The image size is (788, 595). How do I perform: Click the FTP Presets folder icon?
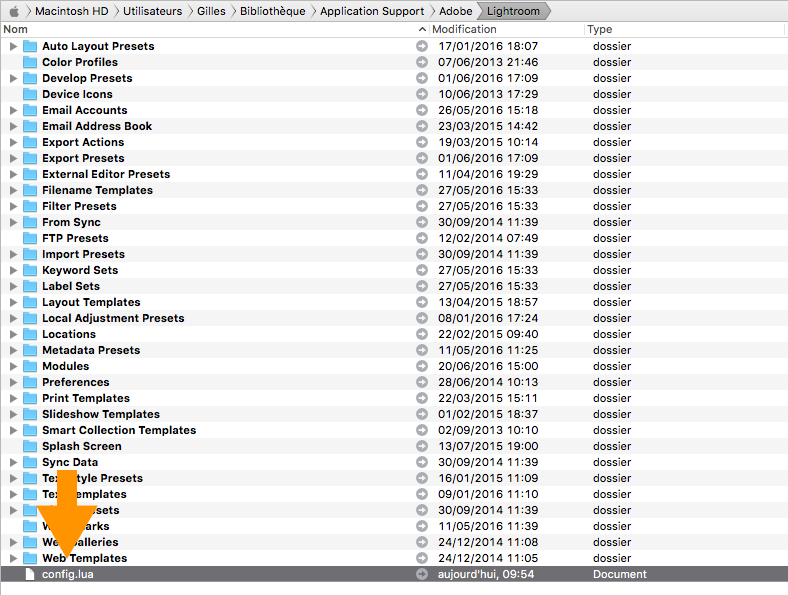click(x=30, y=238)
